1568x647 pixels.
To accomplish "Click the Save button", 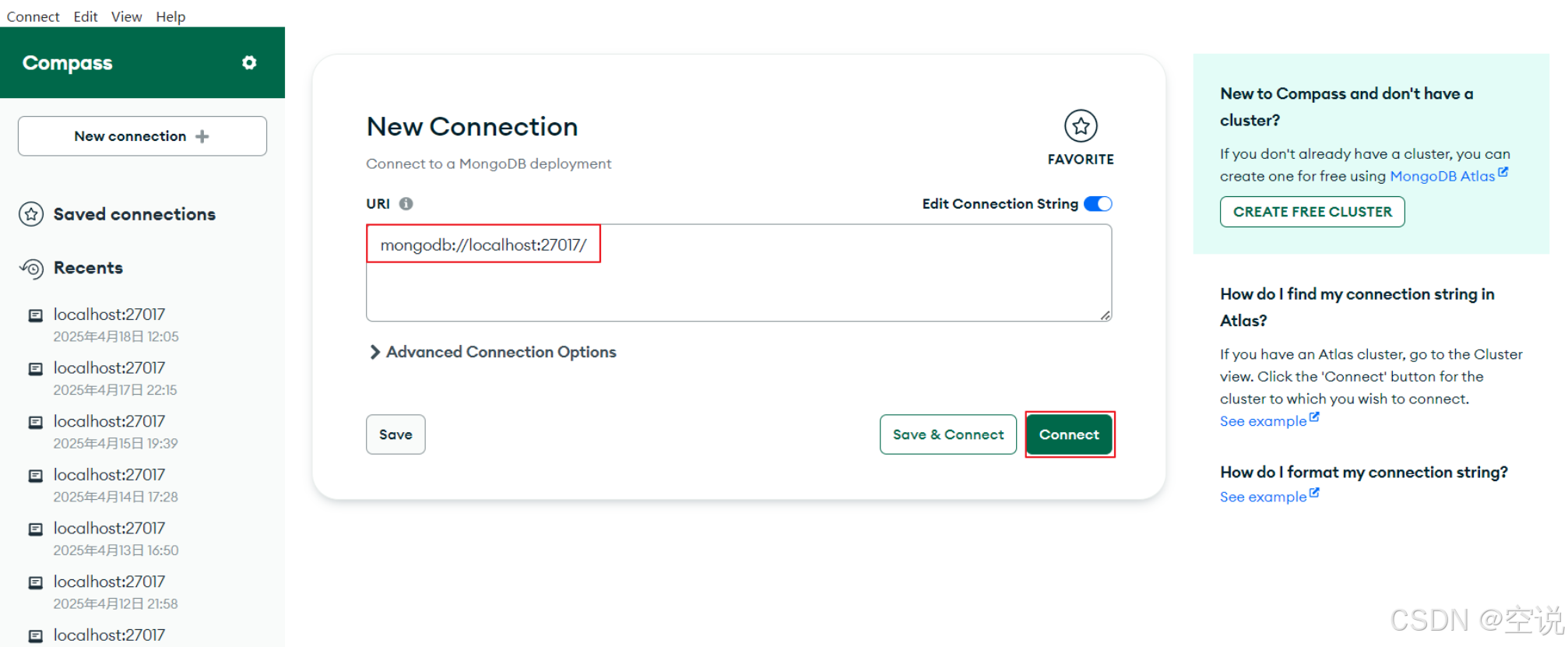I will pyautogui.click(x=396, y=434).
